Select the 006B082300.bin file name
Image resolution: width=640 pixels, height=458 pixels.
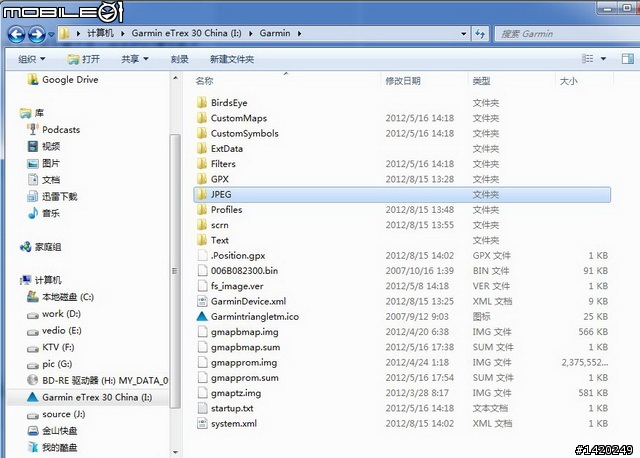click(x=244, y=271)
